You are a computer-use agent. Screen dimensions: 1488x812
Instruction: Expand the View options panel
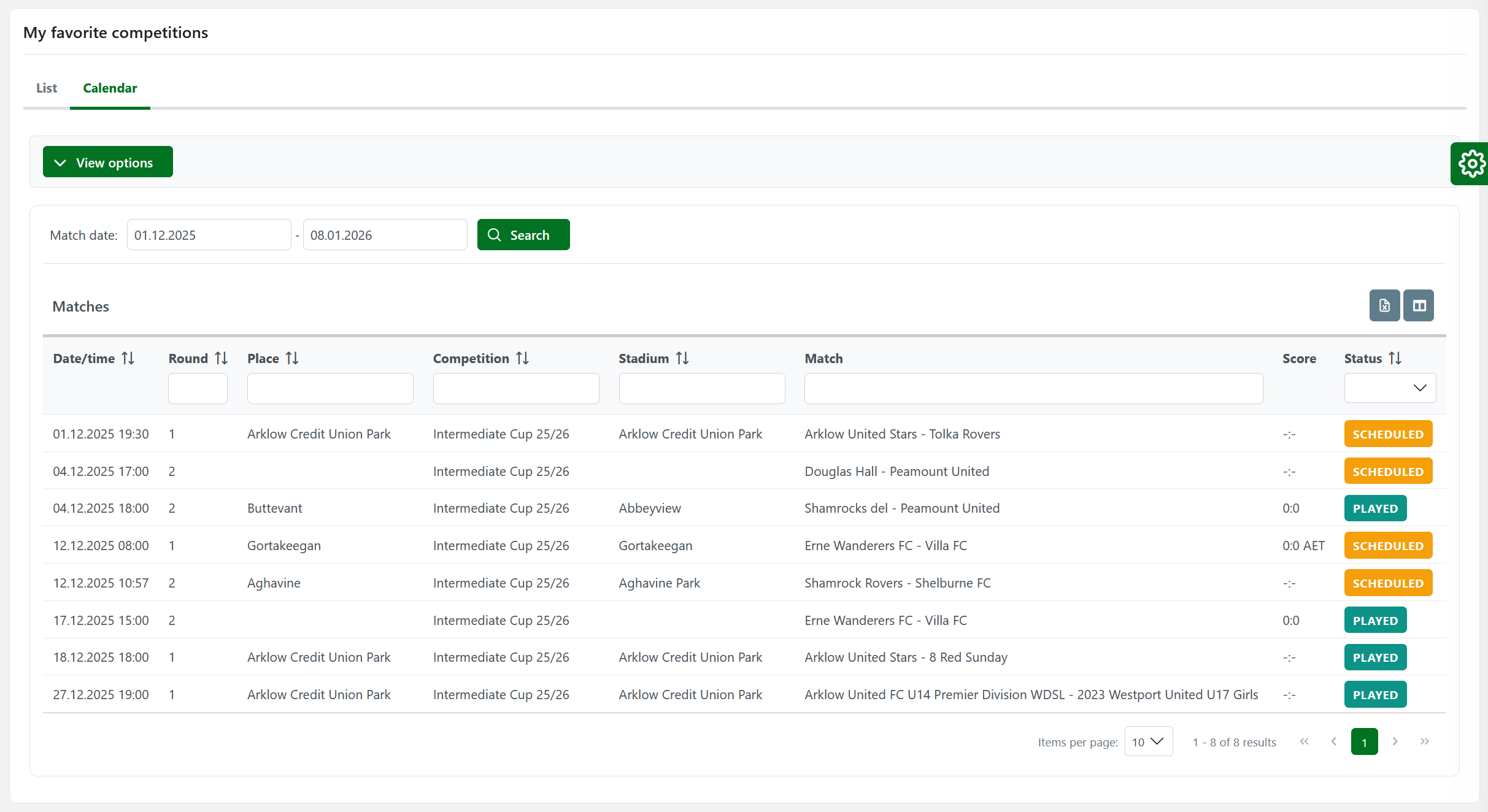click(108, 162)
